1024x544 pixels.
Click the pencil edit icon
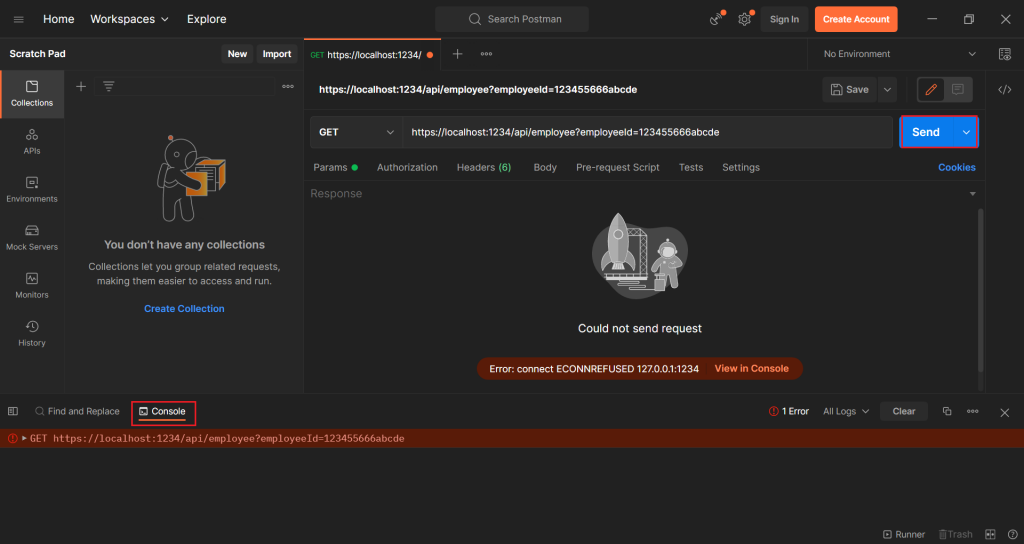931,89
